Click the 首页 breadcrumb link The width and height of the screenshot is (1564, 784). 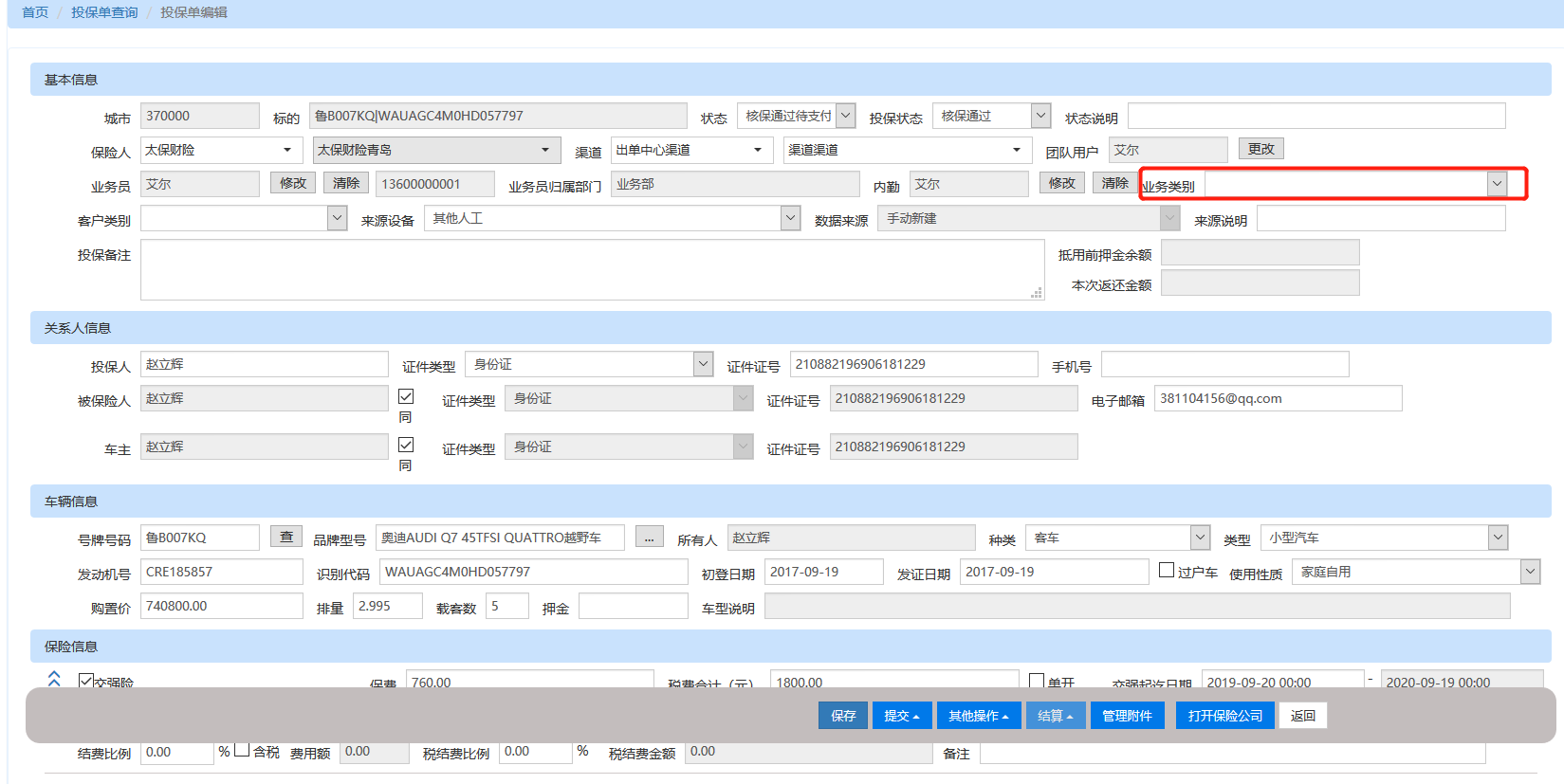pos(35,12)
